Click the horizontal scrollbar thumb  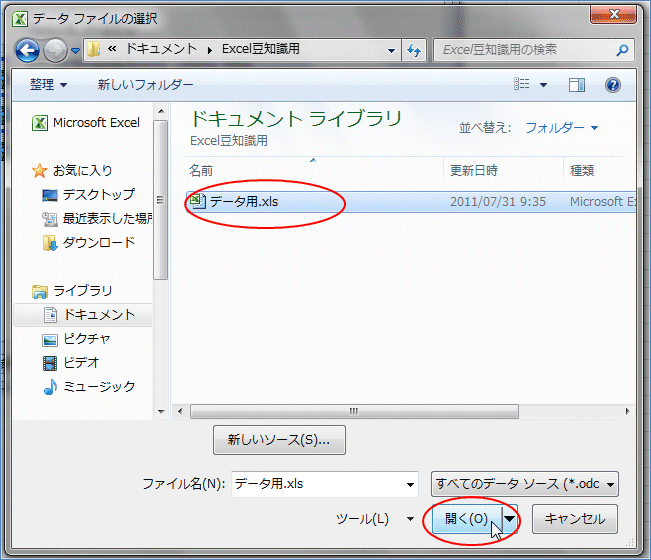354,411
